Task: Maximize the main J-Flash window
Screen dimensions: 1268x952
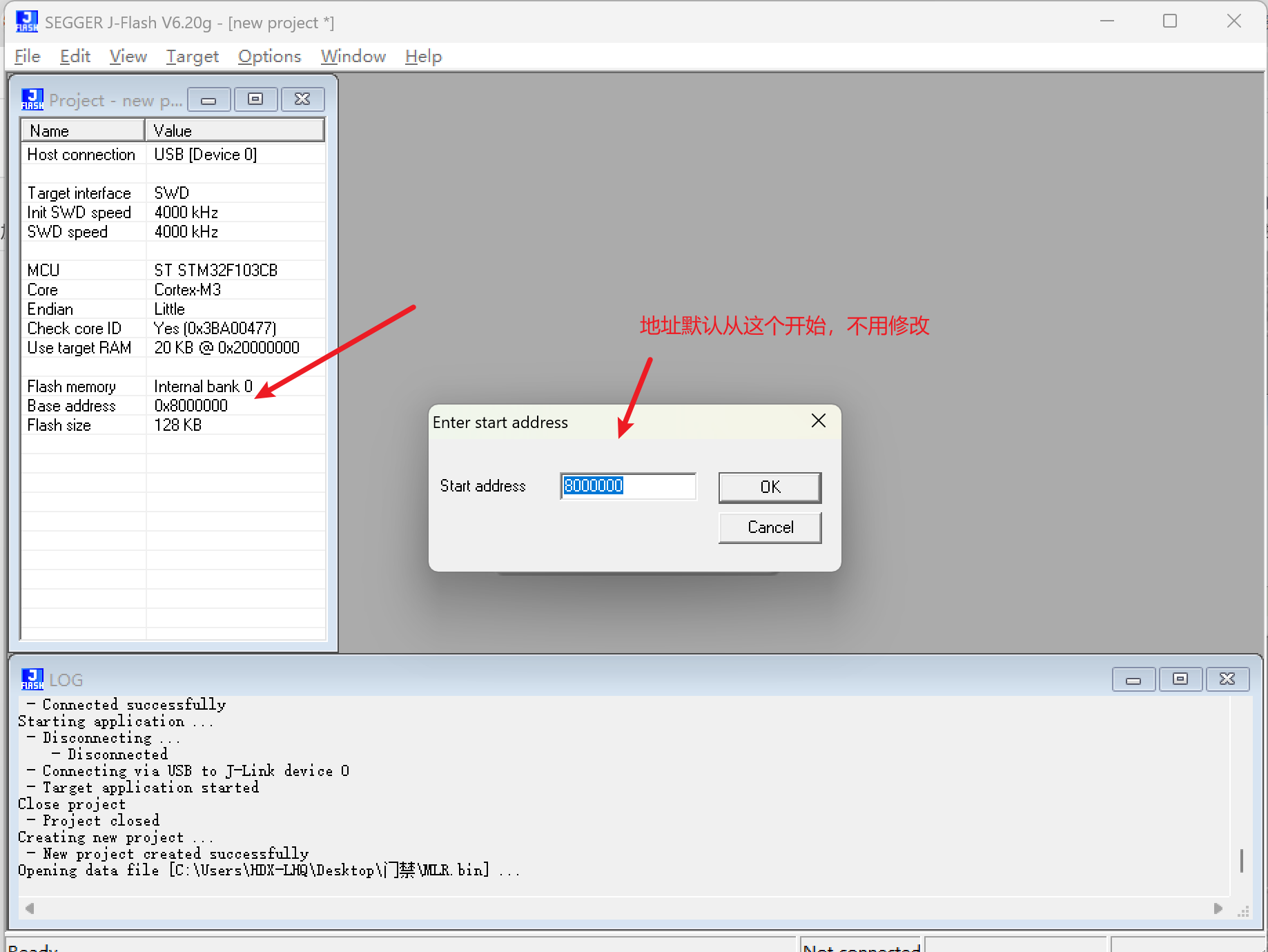Action: [x=1170, y=21]
